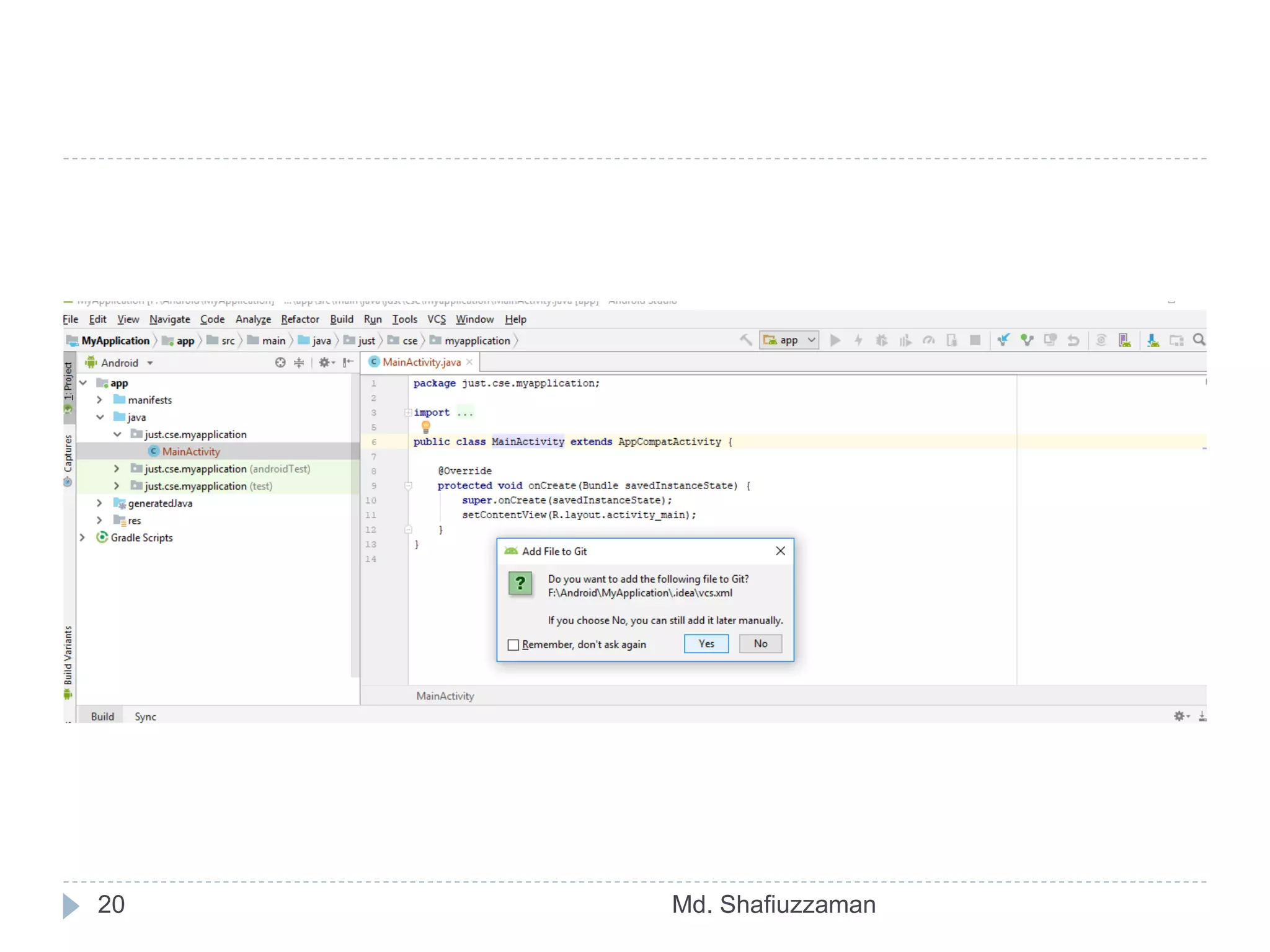Viewport: 1270px width, 952px height.
Task: Click the Debug app bug icon
Action: click(x=881, y=340)
